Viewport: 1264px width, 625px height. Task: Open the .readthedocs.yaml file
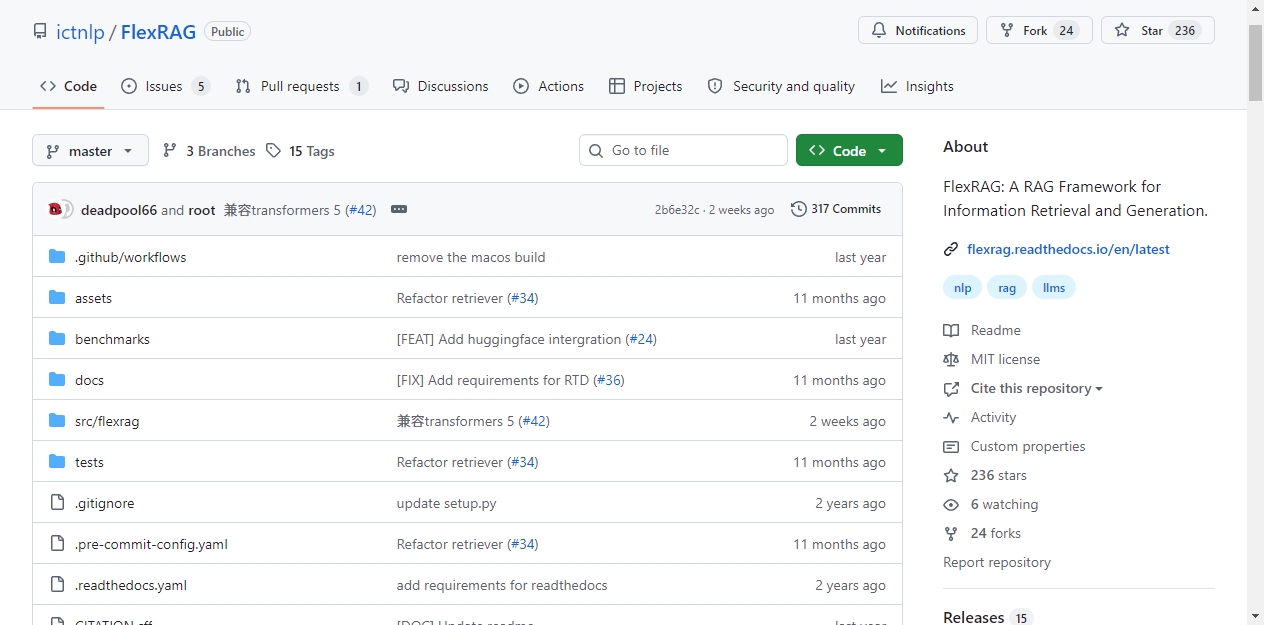click(x=131, y=585)
